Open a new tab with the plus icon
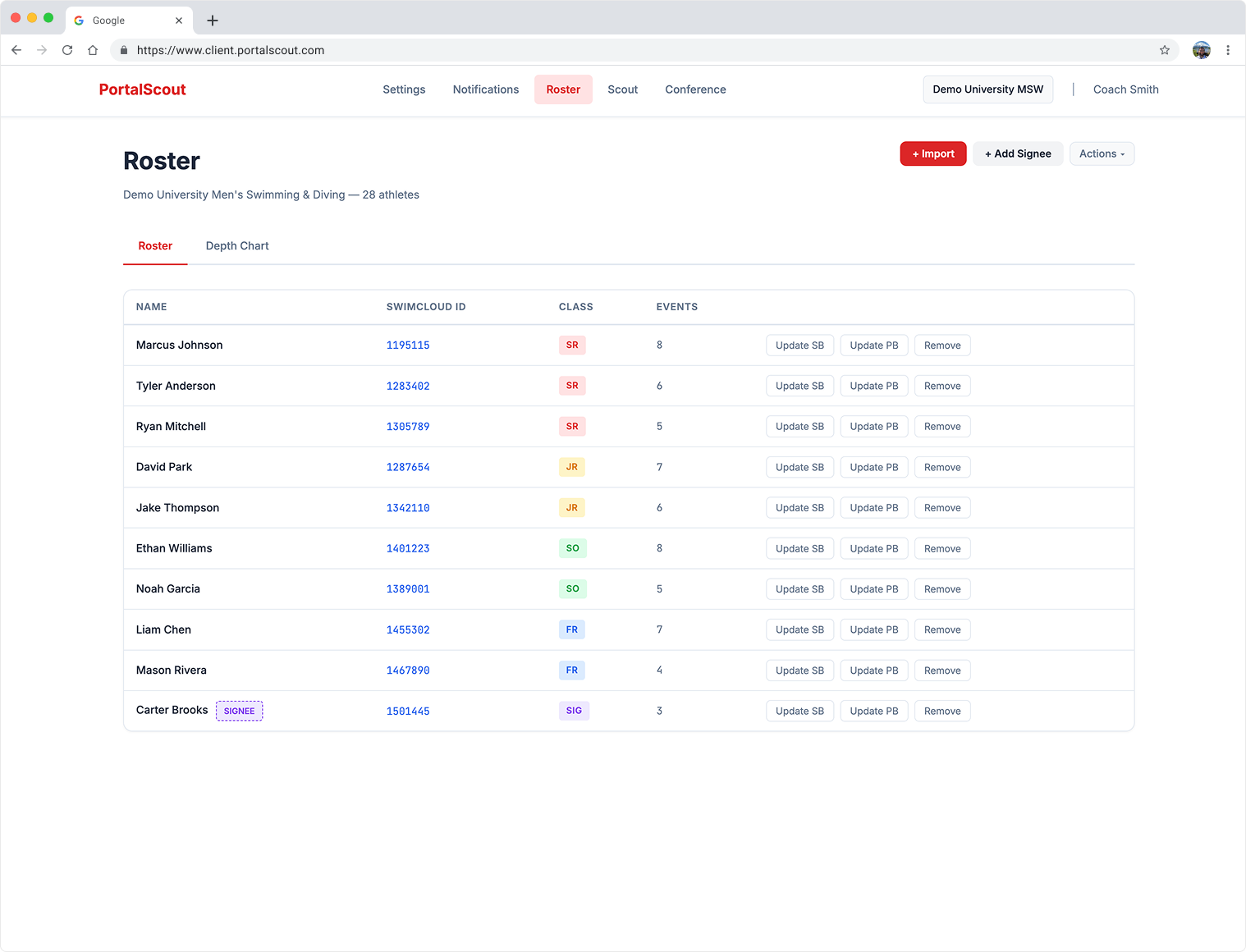1246x952 pixels. pos(213,21)
